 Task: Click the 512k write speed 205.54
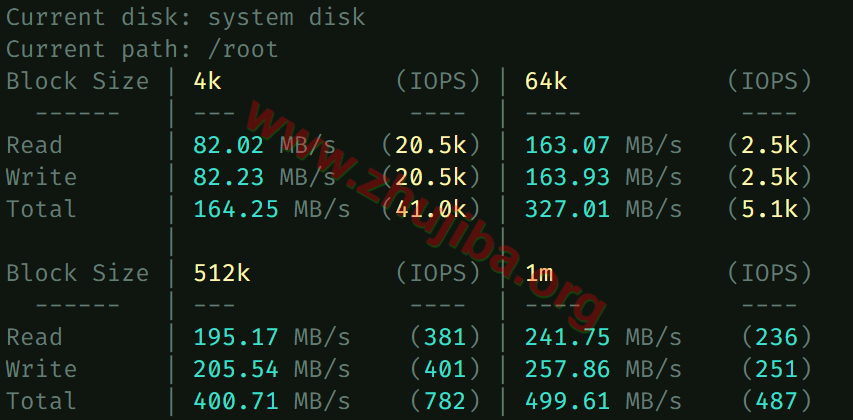tap(236, 369)
